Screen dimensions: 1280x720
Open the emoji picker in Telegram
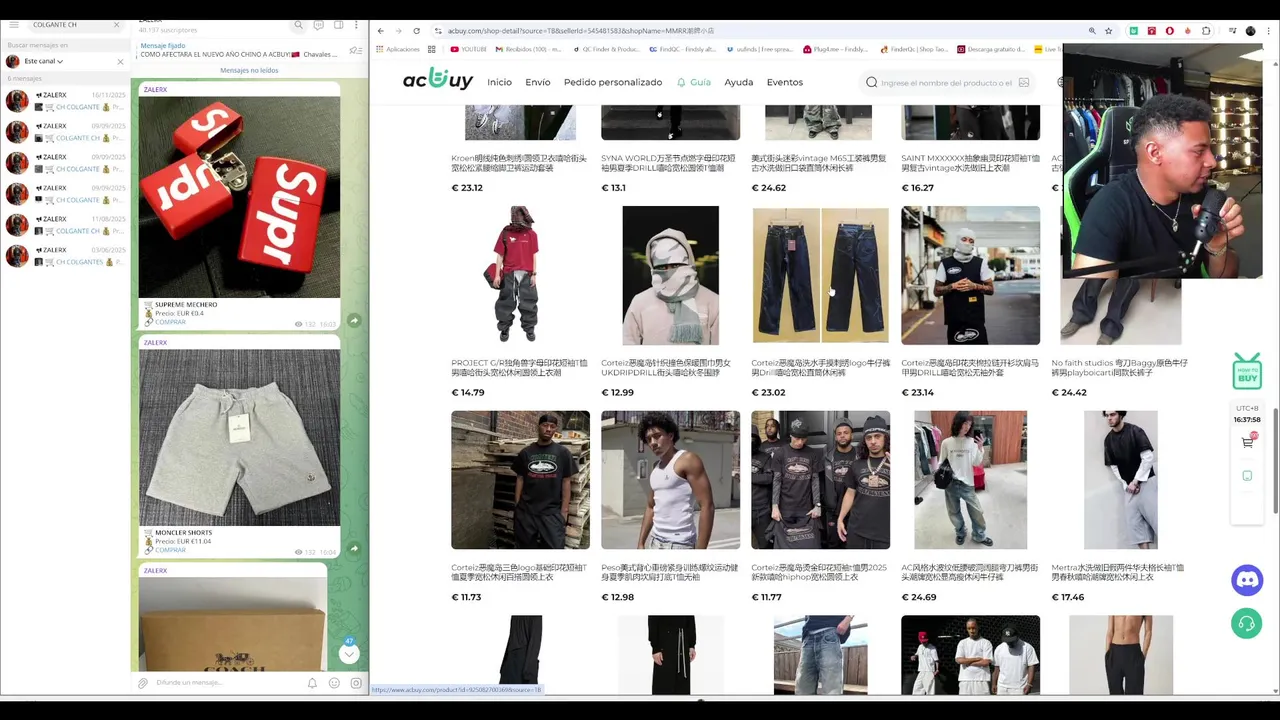tap(334, 683)
